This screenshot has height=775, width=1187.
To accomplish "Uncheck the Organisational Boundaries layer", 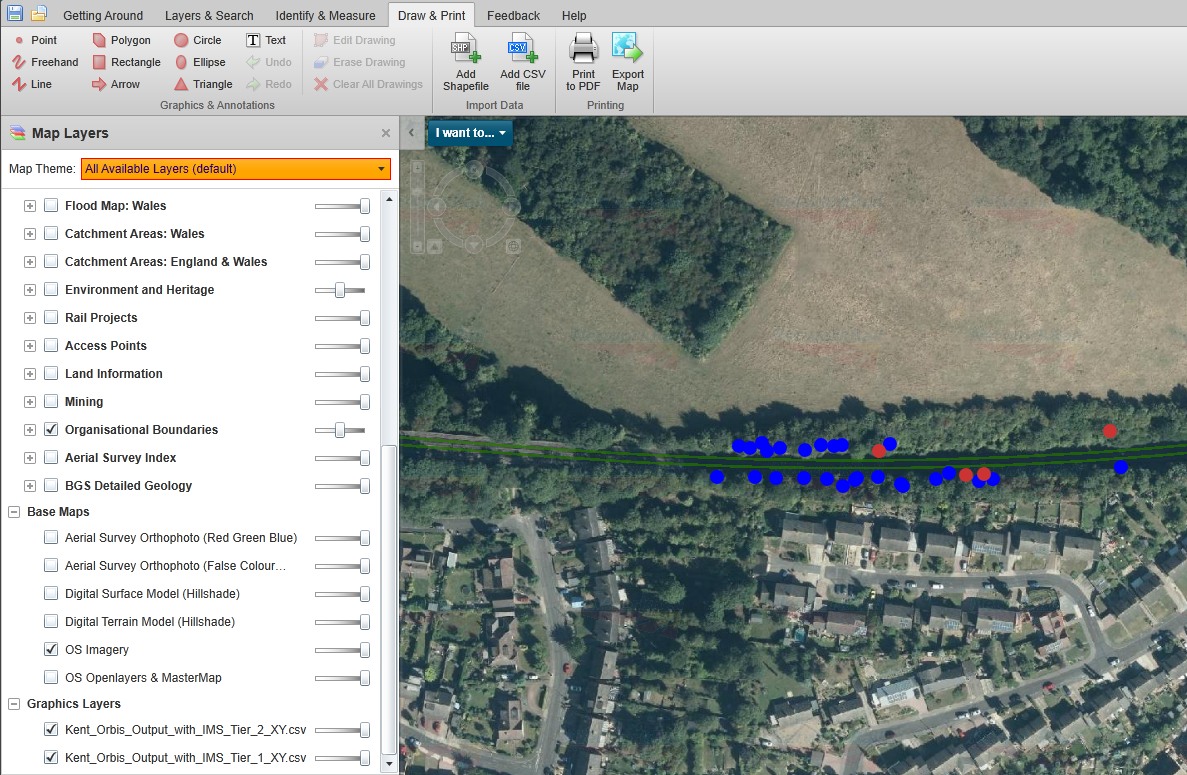I will 51,429.
